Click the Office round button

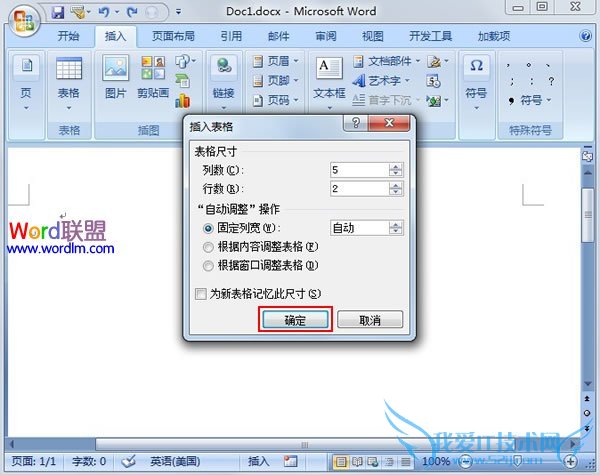pos(24,21)
